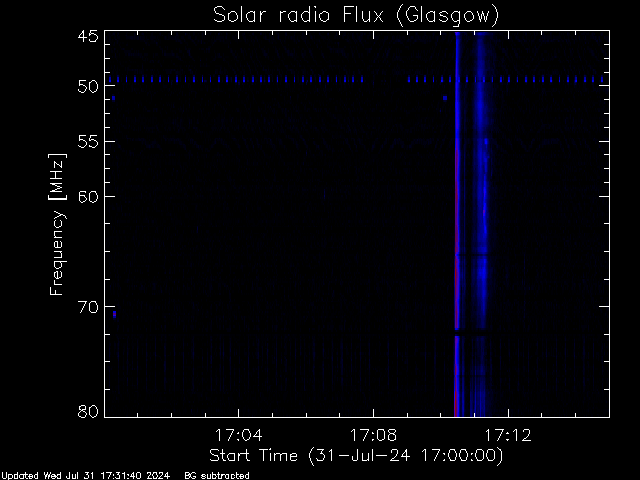Click the 'BG subtracted' note
The height and width of the screenshot is (480, 640).
[217, 476]
